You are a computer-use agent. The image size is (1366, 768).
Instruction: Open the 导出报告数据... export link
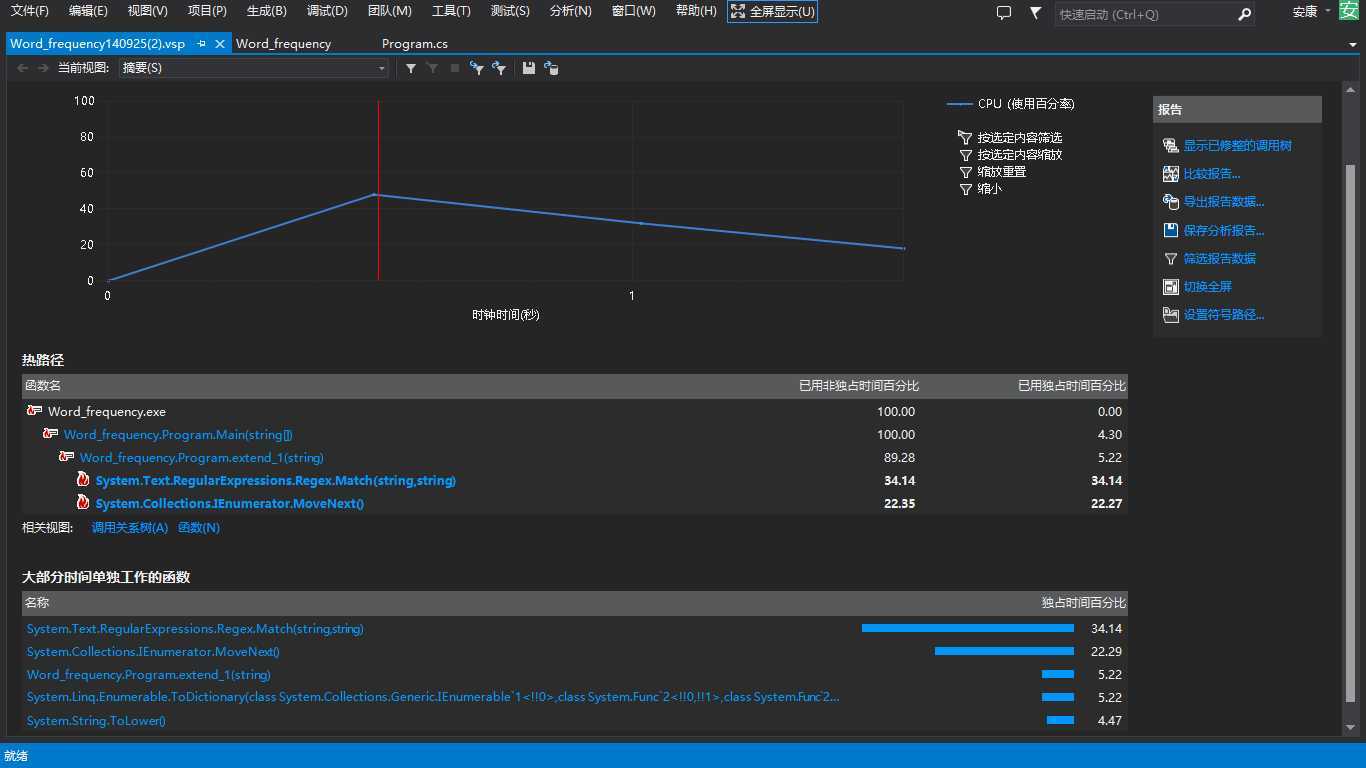click(1224, 202)
